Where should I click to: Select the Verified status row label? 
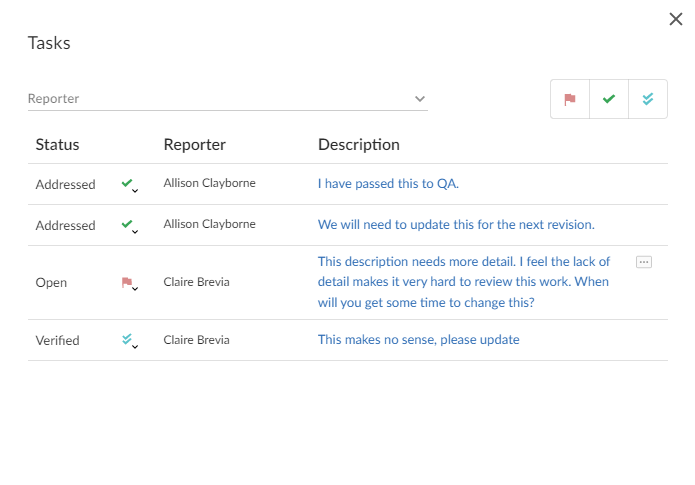[x=58, y=340]
